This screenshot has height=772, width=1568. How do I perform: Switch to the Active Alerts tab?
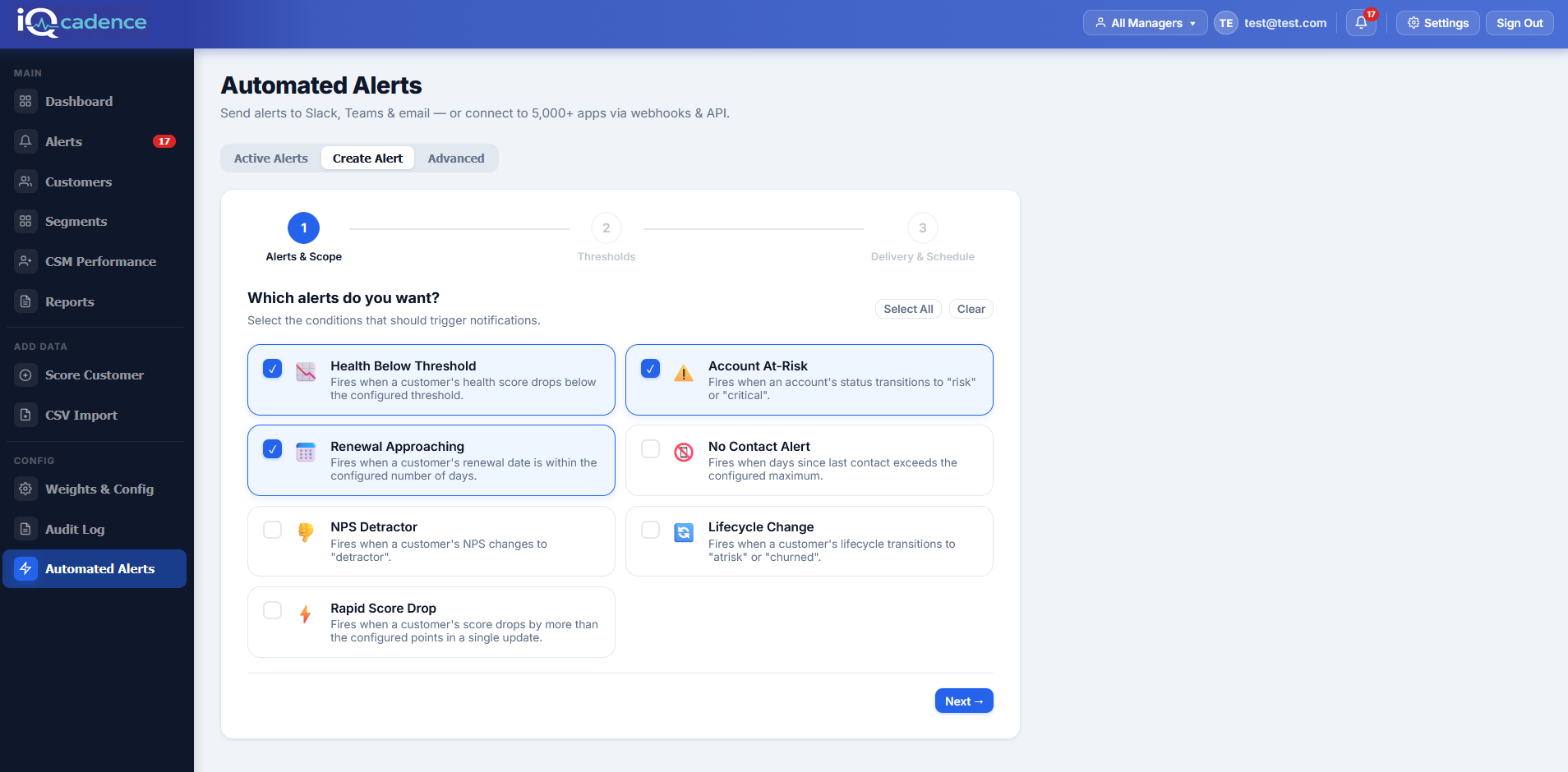(x=270, y=158)
